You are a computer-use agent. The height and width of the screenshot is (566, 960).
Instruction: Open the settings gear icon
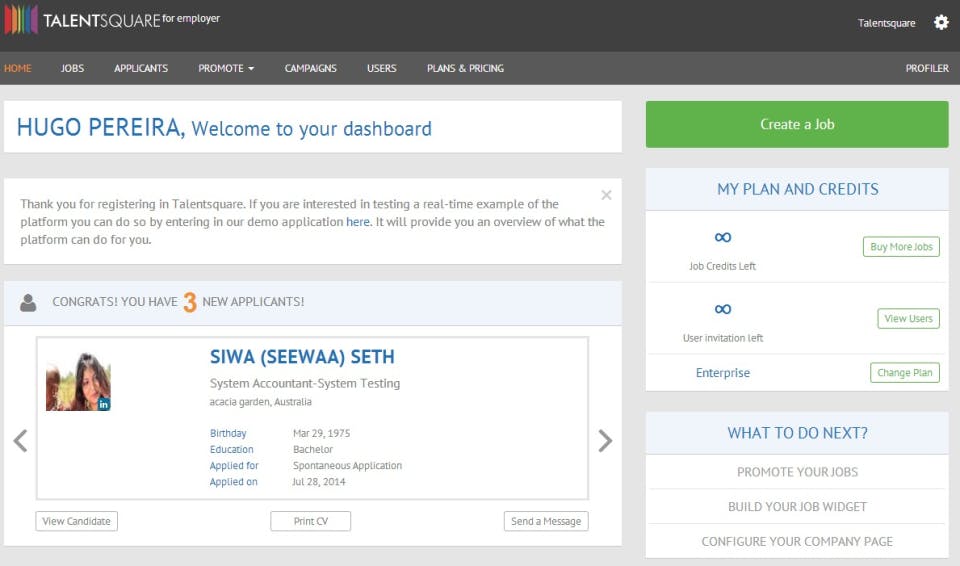(941, 22)
